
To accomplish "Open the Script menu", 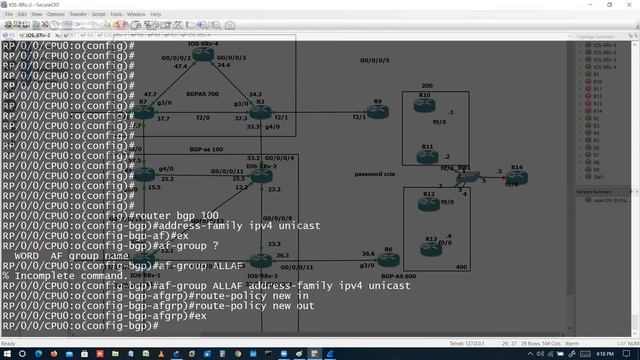I will 98,14.
